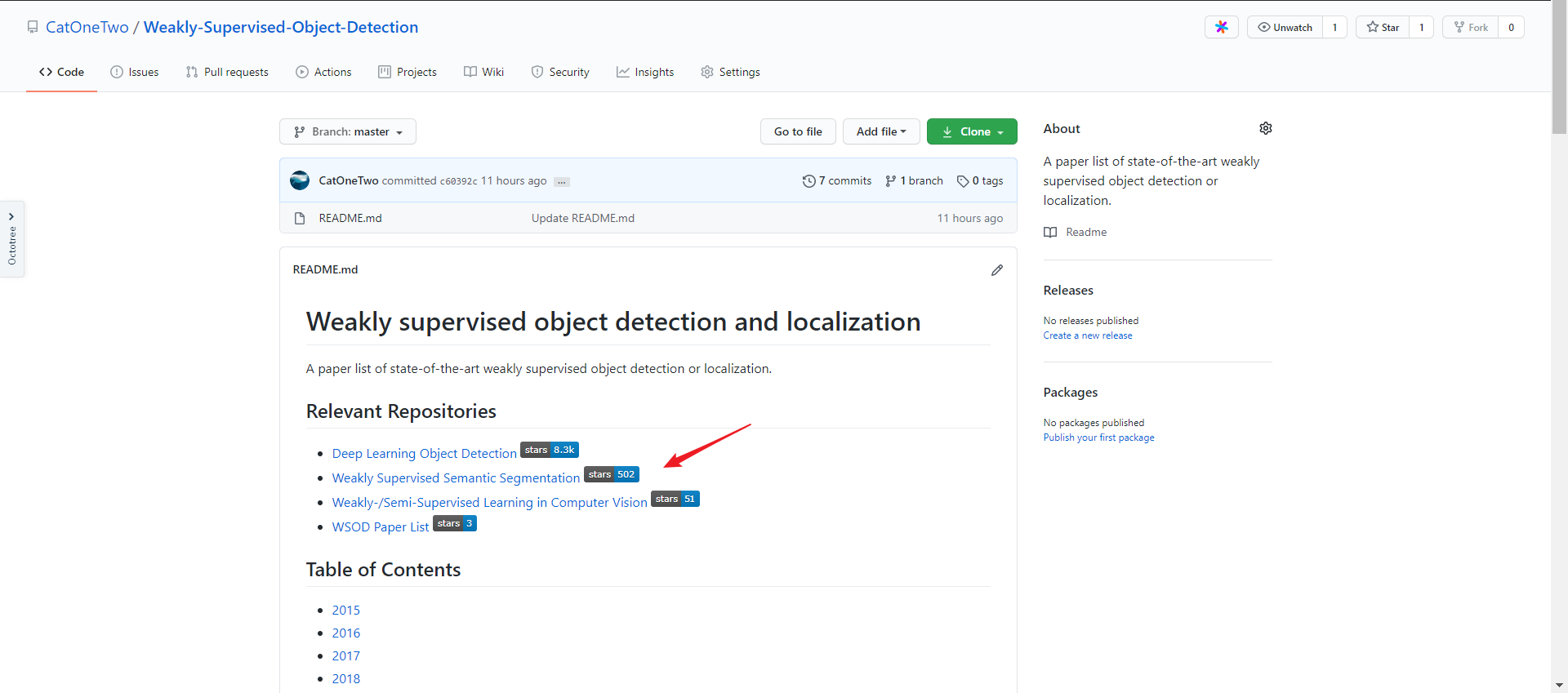Image resolution: width=1568 pixels, height=693 pixels.
Task: Expand the Octotree sidebar panel
Action: 12,239
